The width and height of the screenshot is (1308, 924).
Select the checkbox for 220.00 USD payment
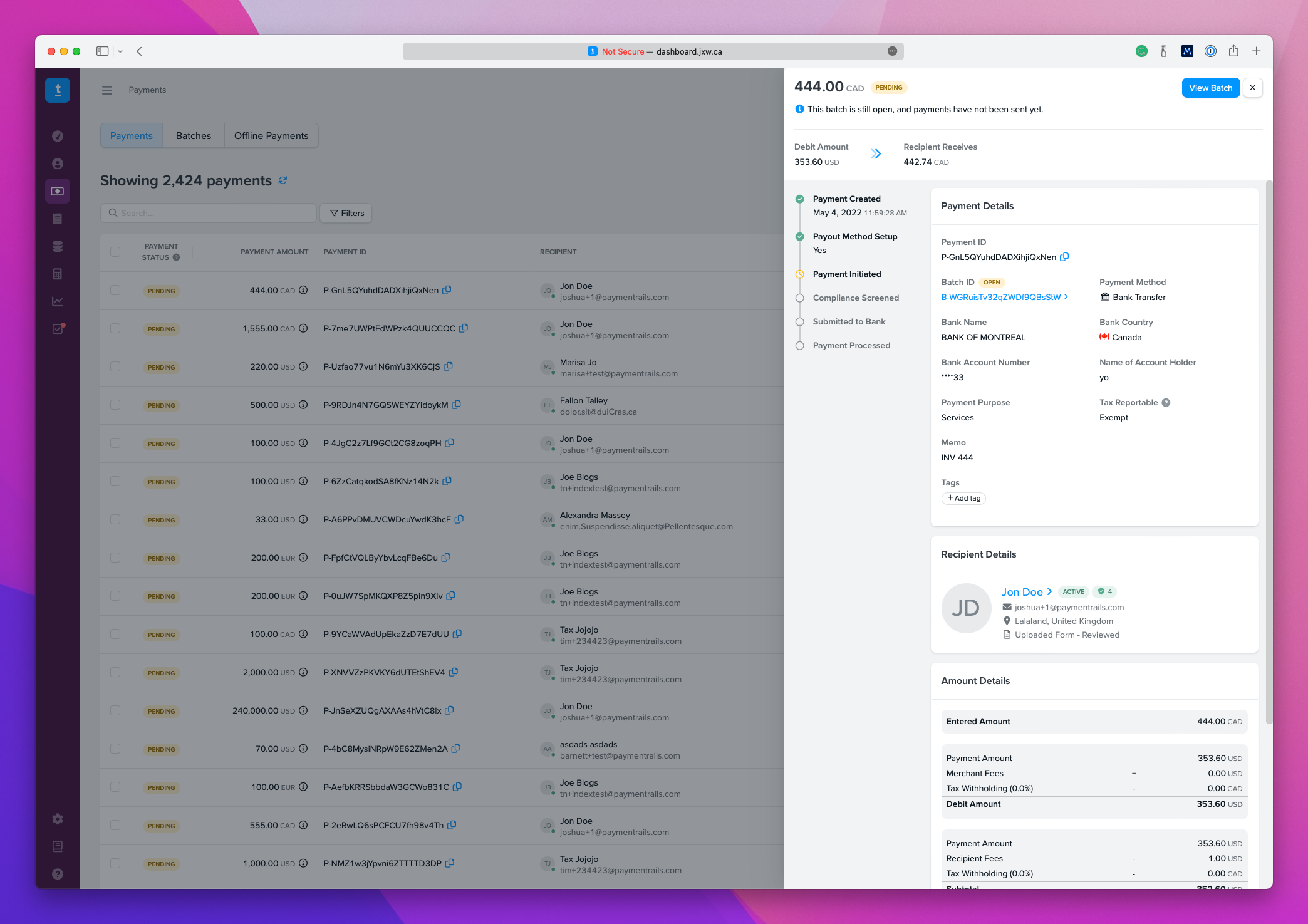[x=115, y=366]
